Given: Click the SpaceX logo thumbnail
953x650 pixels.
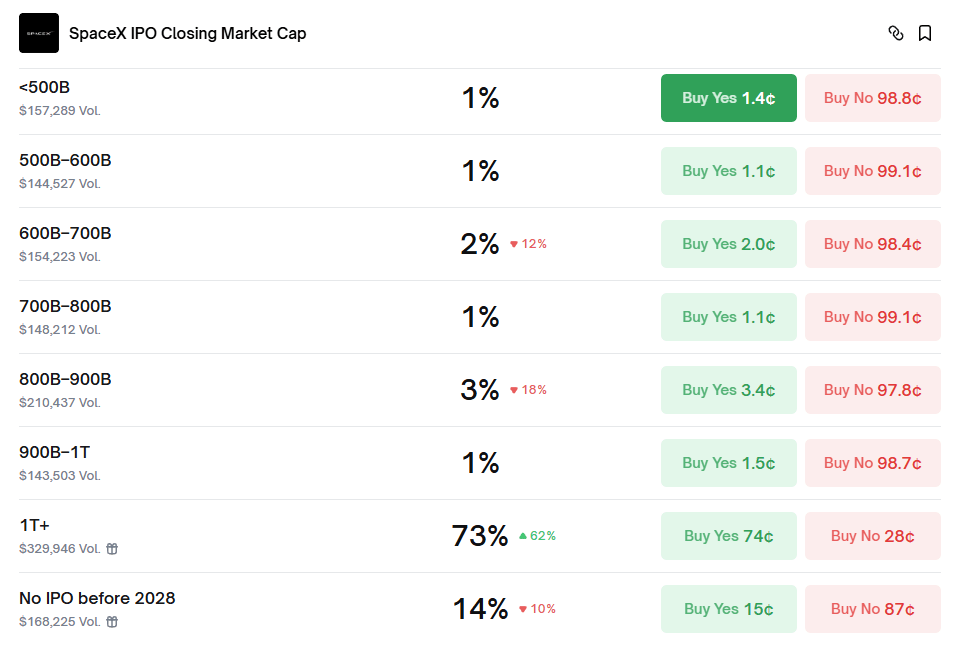Looking at the screenshot, I should [x=39, y=33].
